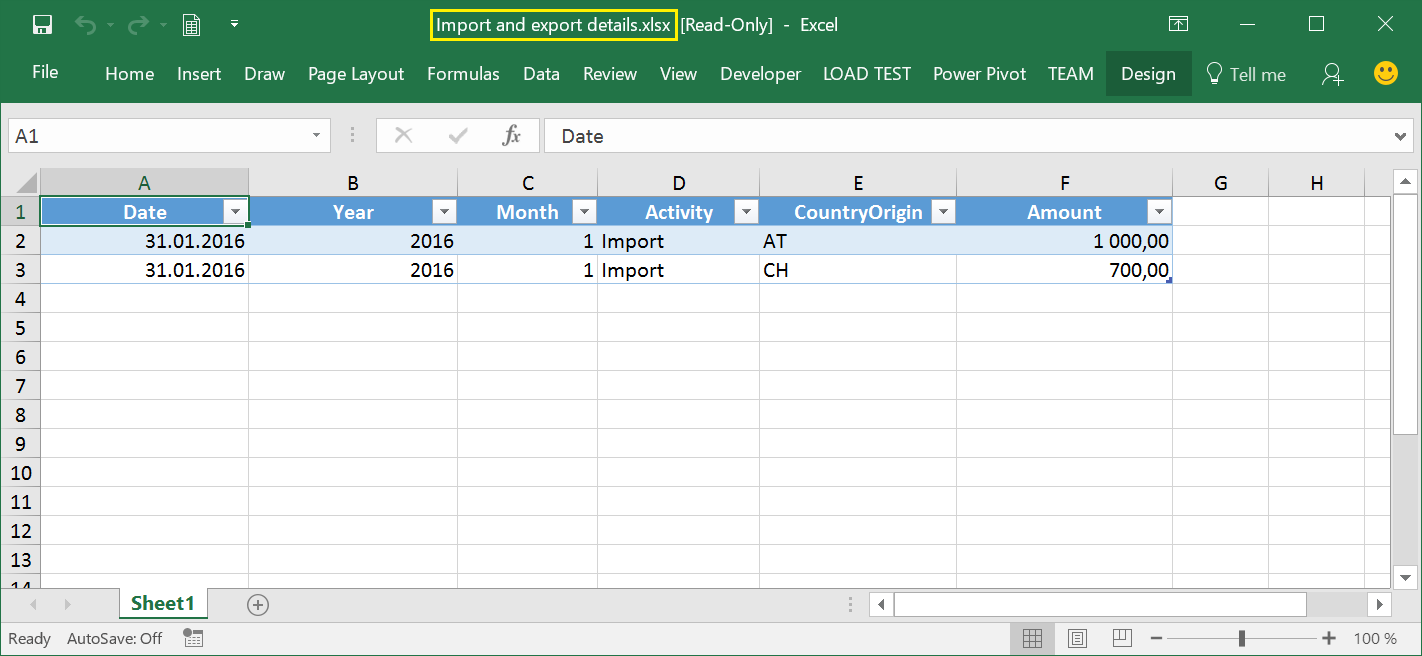Image resolution: width=1422 pixels, height=656 pixels.
Task: Open the Share person icon
Action: 1332,74
